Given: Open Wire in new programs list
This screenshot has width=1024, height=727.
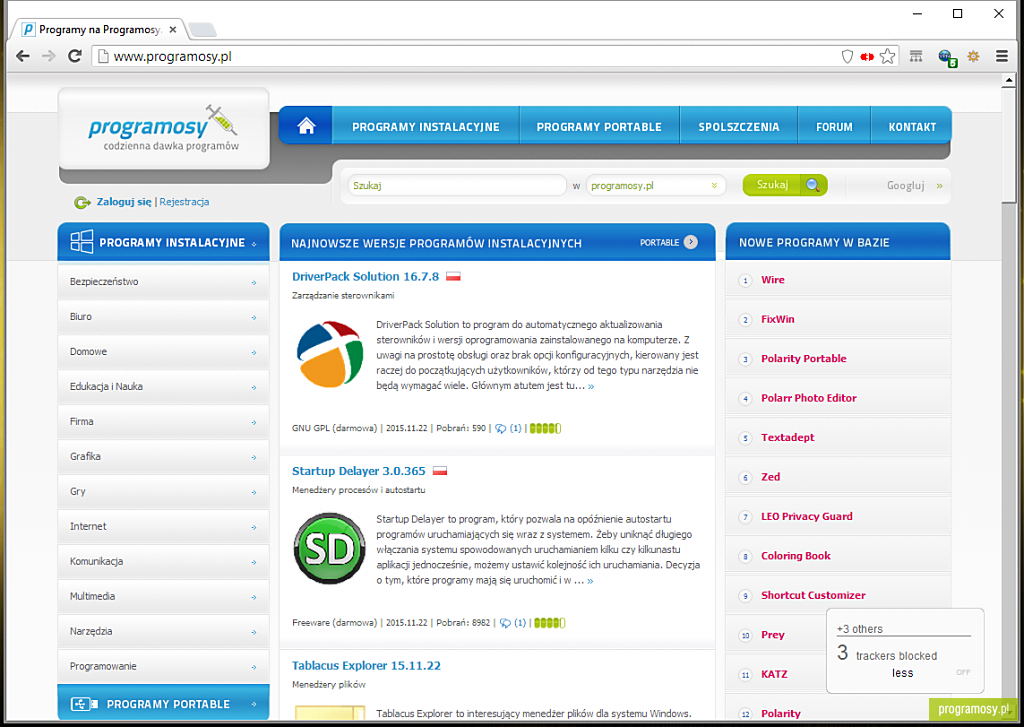Looking at the screenshot, I should coord(773,280).
